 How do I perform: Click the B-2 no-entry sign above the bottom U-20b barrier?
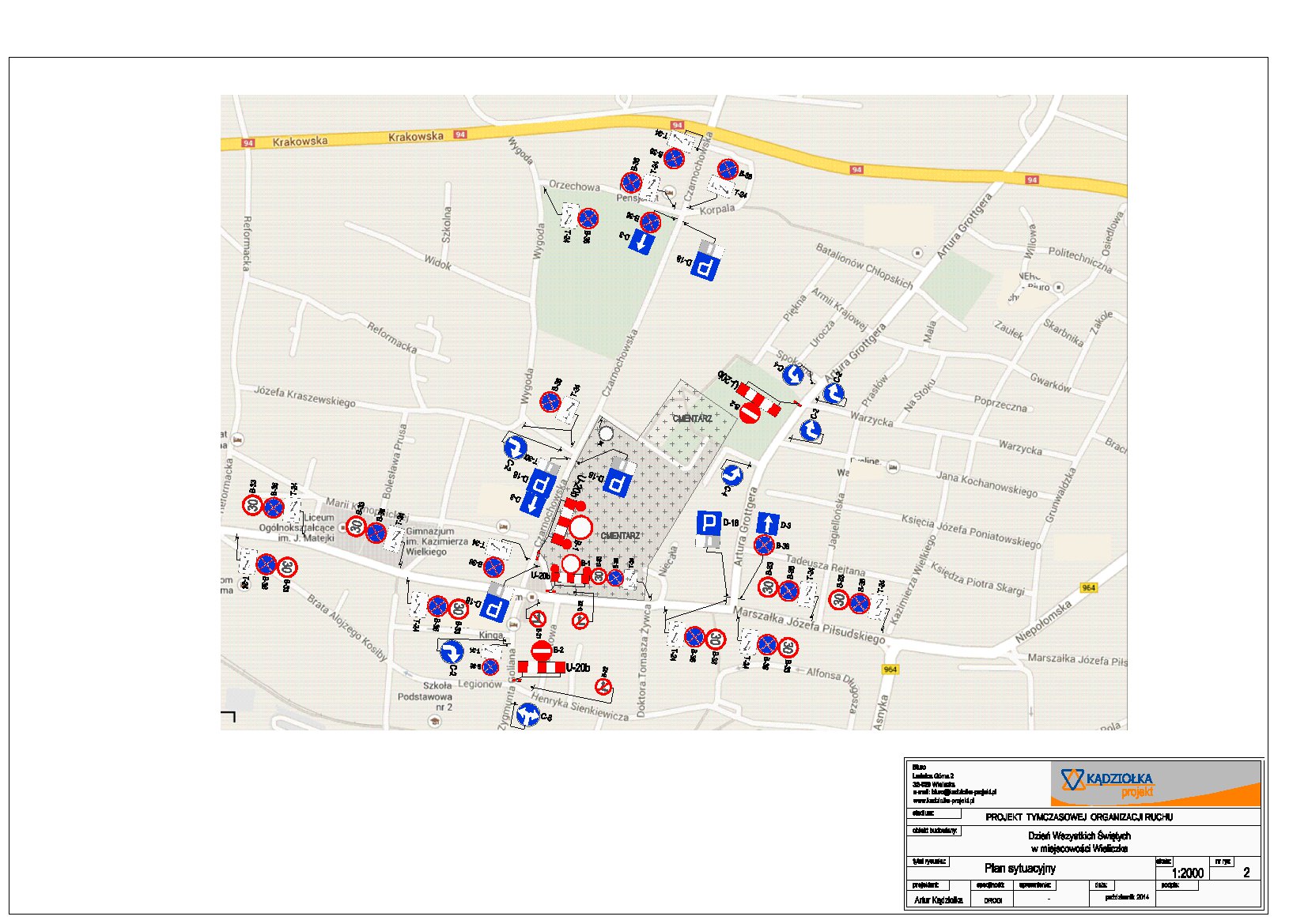pyautogui.click(x=542, y=651)
